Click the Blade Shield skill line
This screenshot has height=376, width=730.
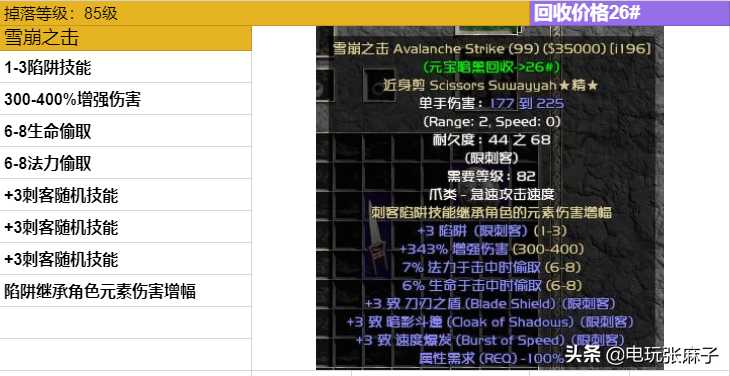coord(491,304)
